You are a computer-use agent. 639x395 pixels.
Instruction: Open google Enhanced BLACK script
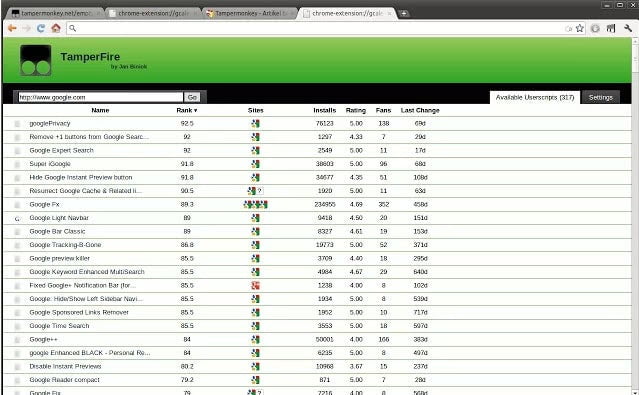(90, 353)
